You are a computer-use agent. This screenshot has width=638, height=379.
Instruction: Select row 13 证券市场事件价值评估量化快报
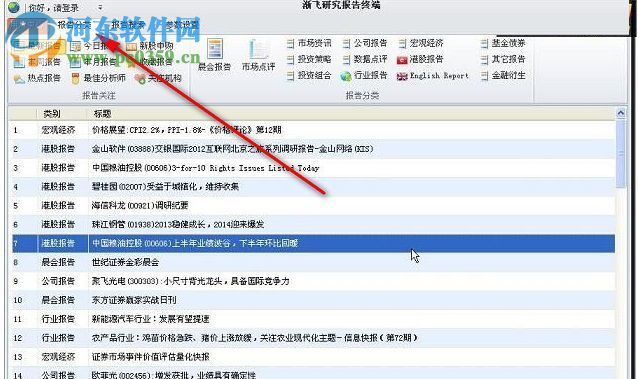click(313, 357)
